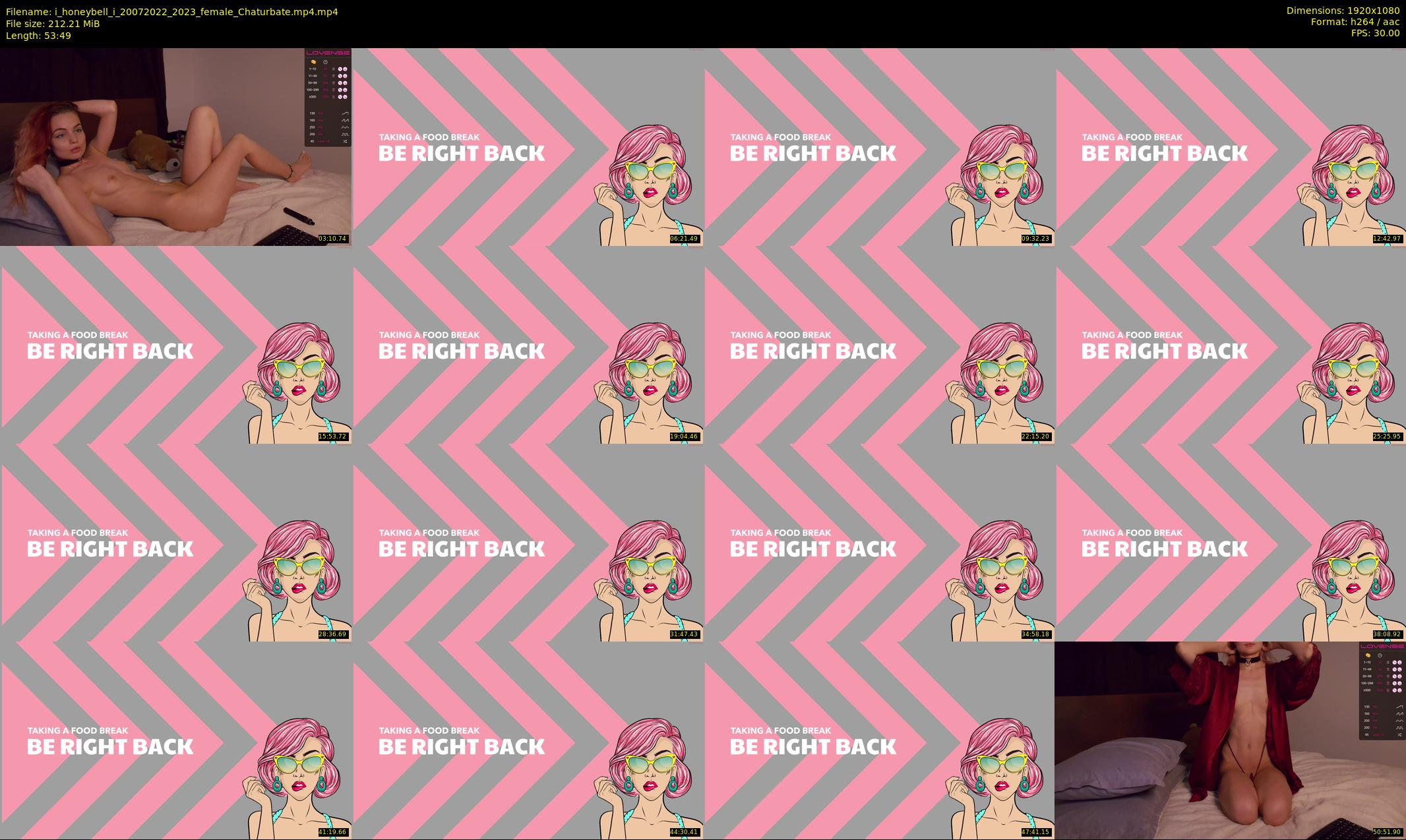The width and height of the screenshot is (1406, 840).
Task: Click the Length 53:49 header text
Action: coord(38,36)
